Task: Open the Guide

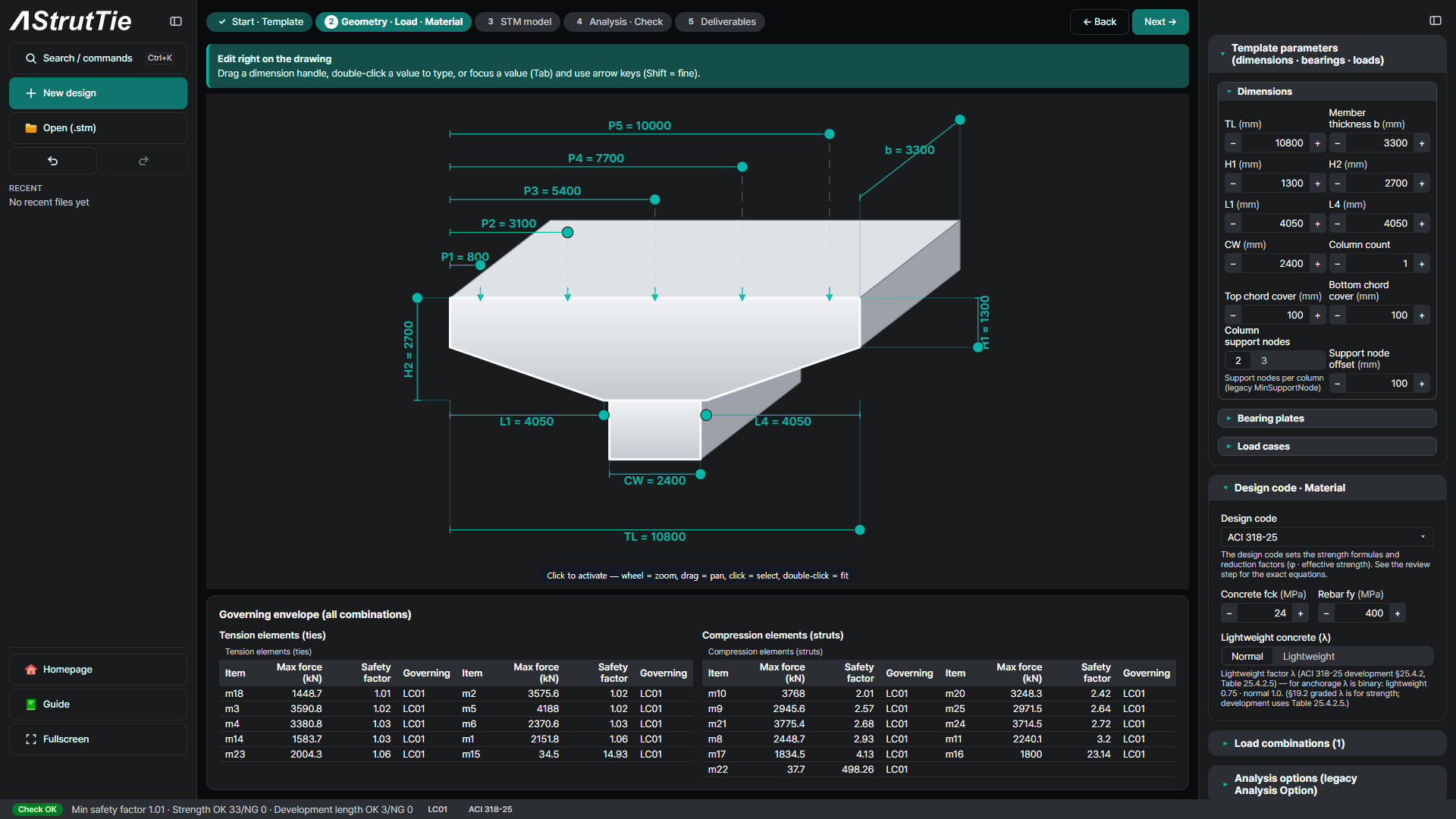Action: pos(98,704)
